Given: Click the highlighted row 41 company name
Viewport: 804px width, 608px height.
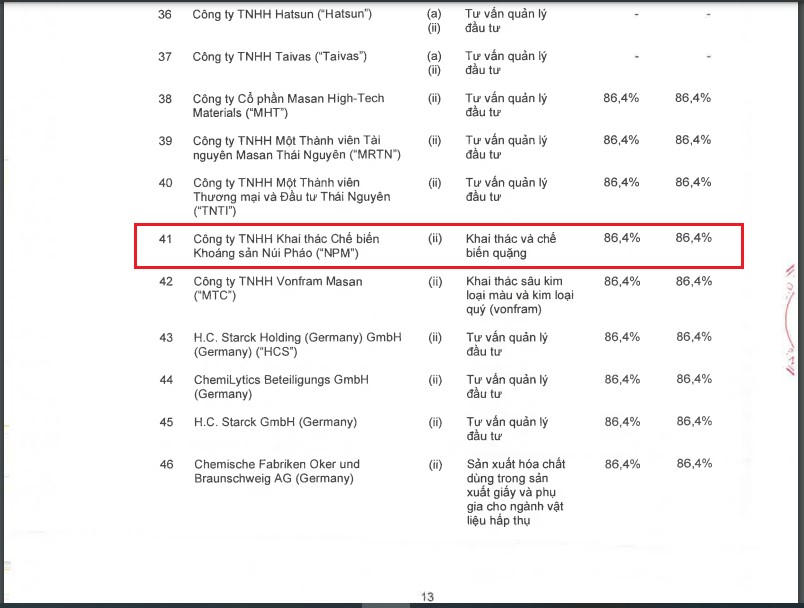Looking at the screenshot, I should tap(286, 246).
